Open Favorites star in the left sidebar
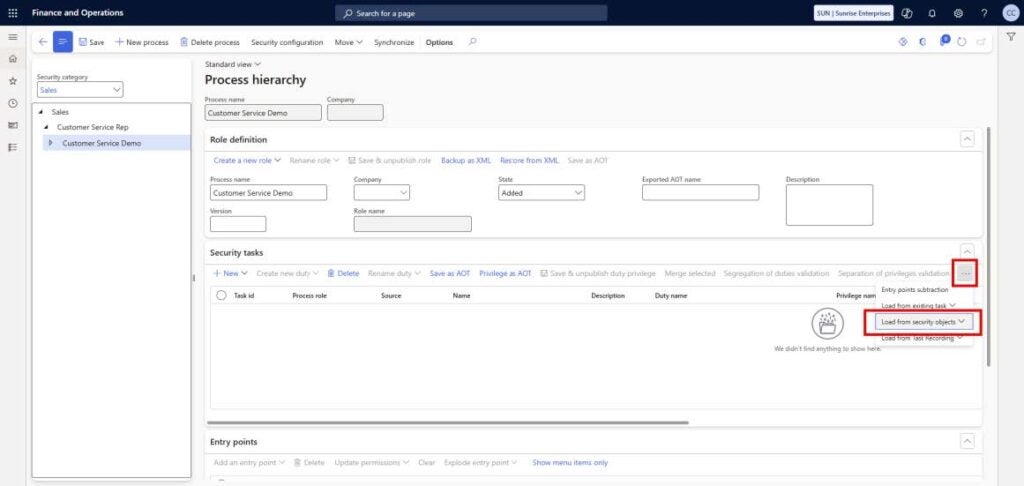1024x486 pixels. tap(12, 82)
